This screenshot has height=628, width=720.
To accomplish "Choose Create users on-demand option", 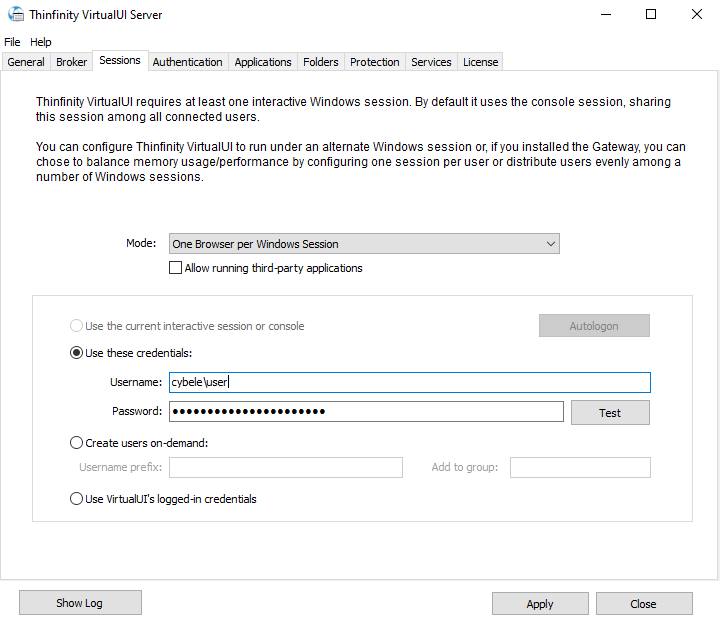I will click(x=76, y=443).
